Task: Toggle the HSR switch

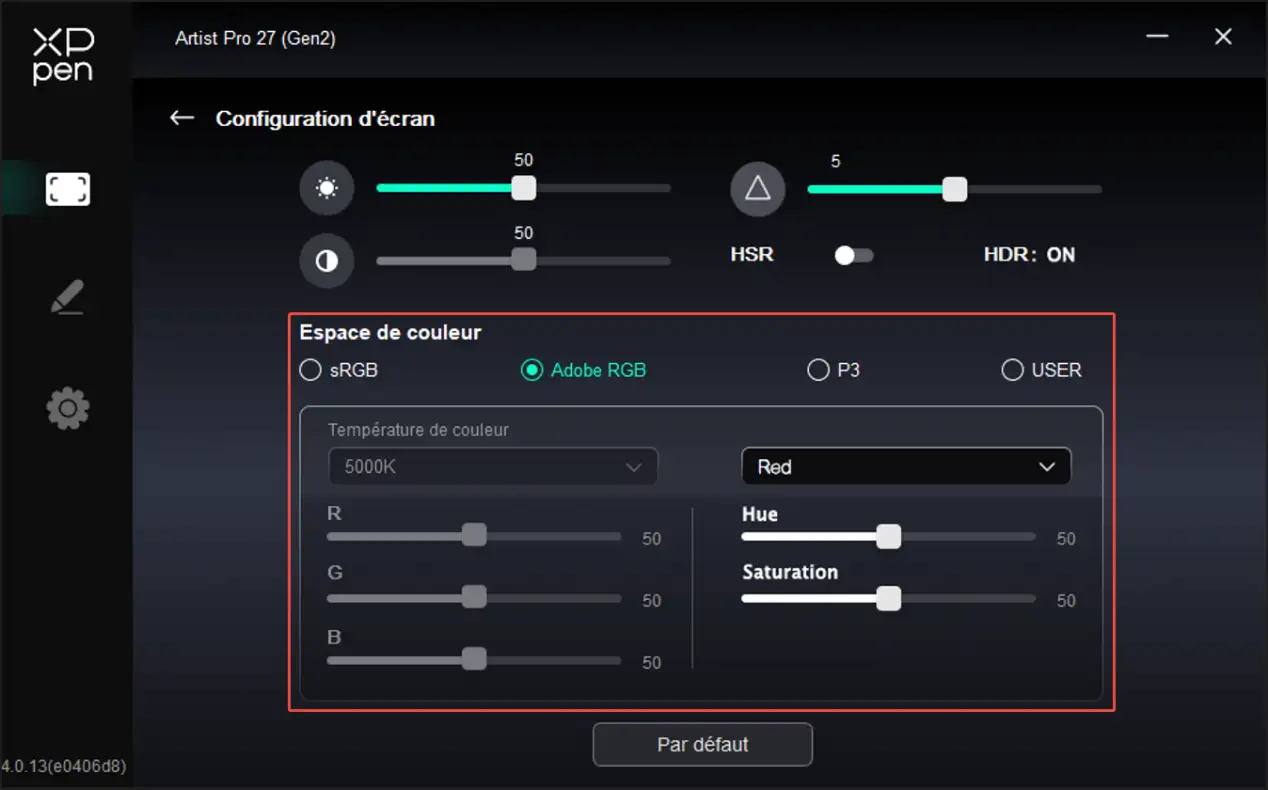Action: pos(853,255)
